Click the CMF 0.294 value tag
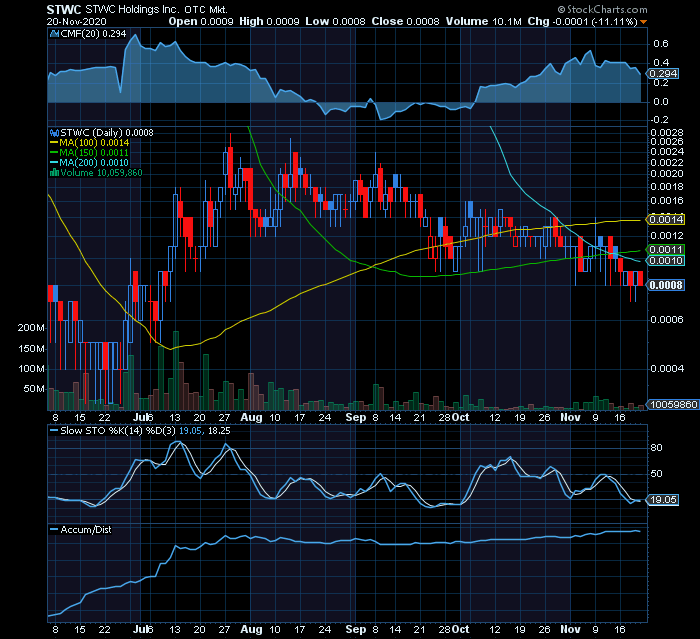This screenshot has width=700, height=639. click(x=663, y=74)
